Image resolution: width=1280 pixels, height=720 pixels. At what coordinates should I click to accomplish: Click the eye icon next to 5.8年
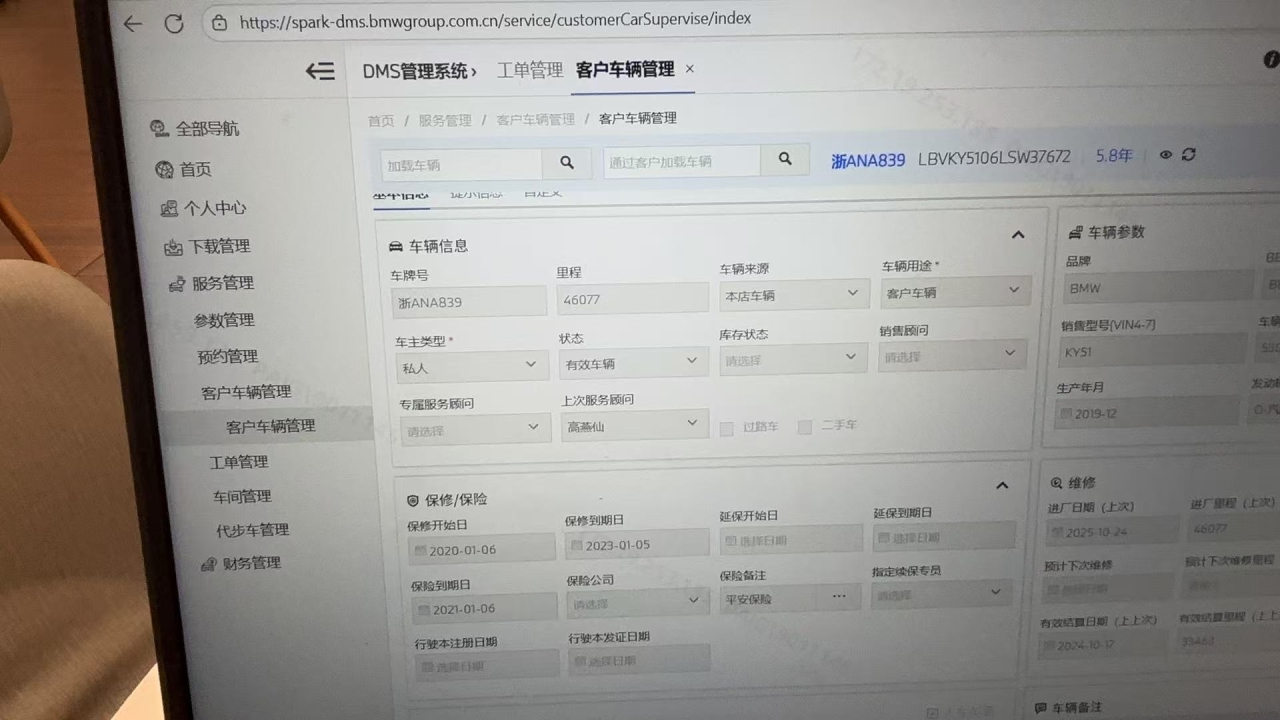click(1165, 155)
